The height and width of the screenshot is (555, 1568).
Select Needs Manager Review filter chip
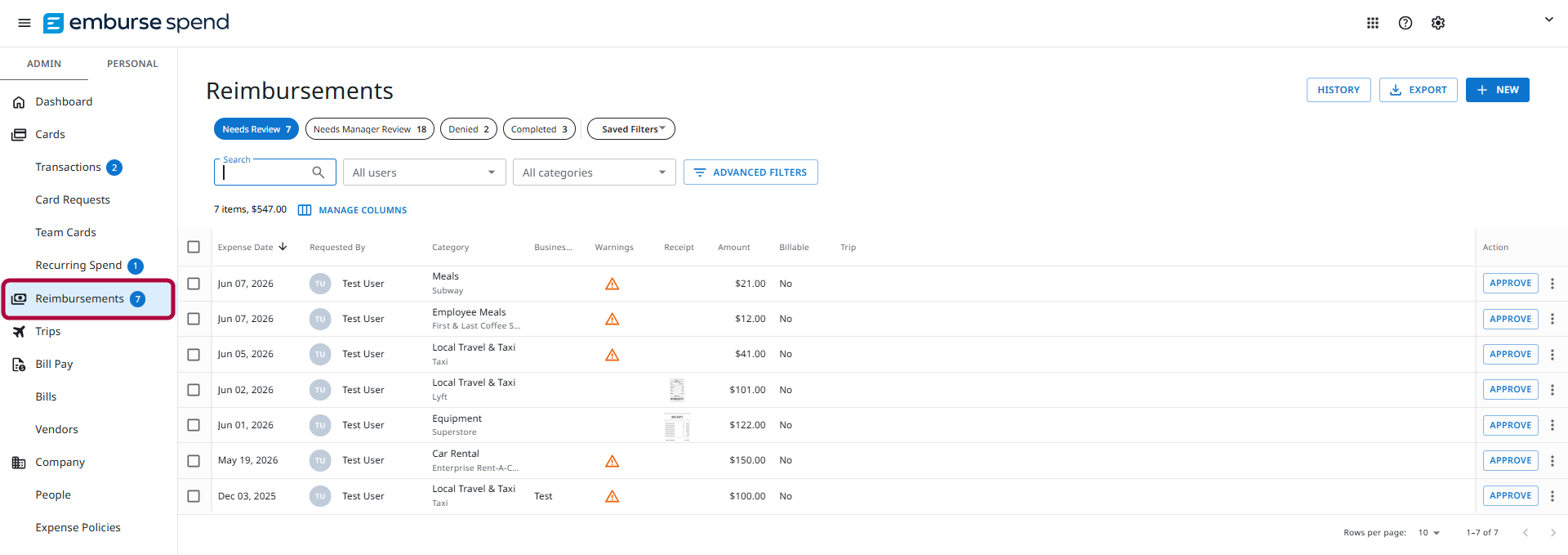369,129
